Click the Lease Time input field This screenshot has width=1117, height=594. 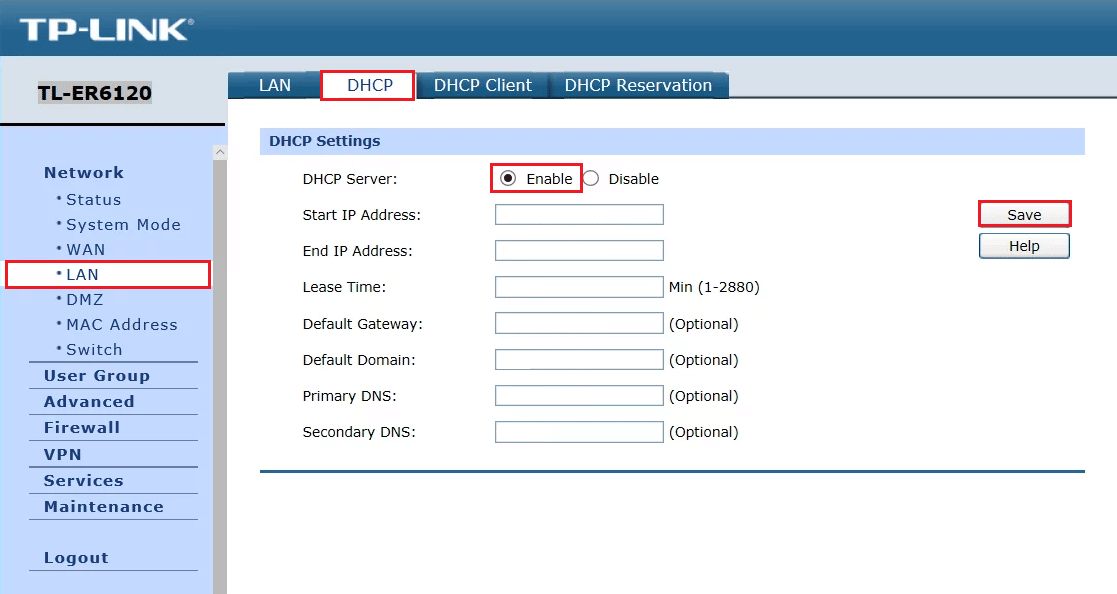(579, 287)
